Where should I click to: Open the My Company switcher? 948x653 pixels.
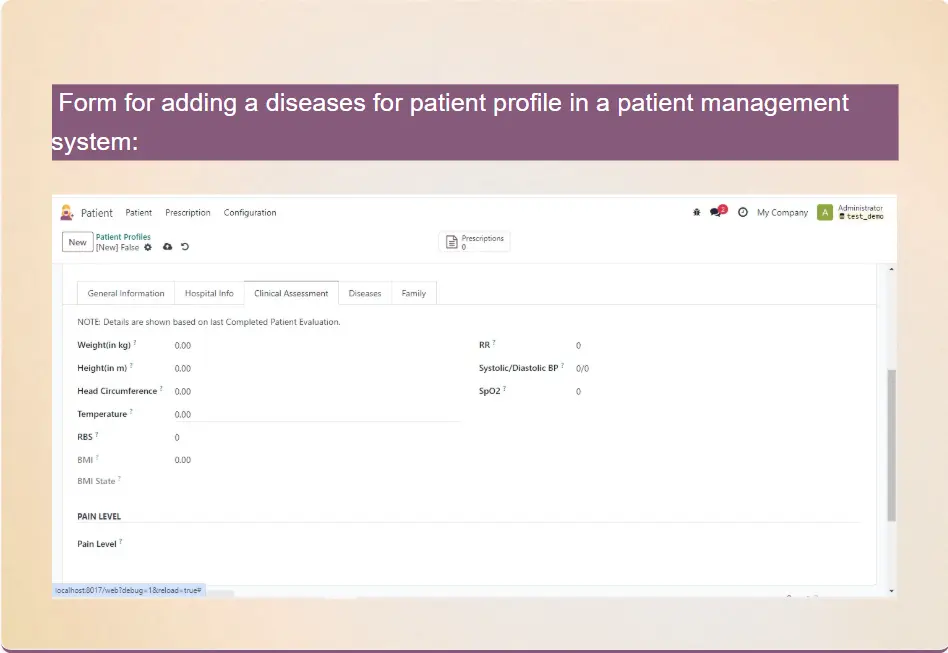click(782, 213)
